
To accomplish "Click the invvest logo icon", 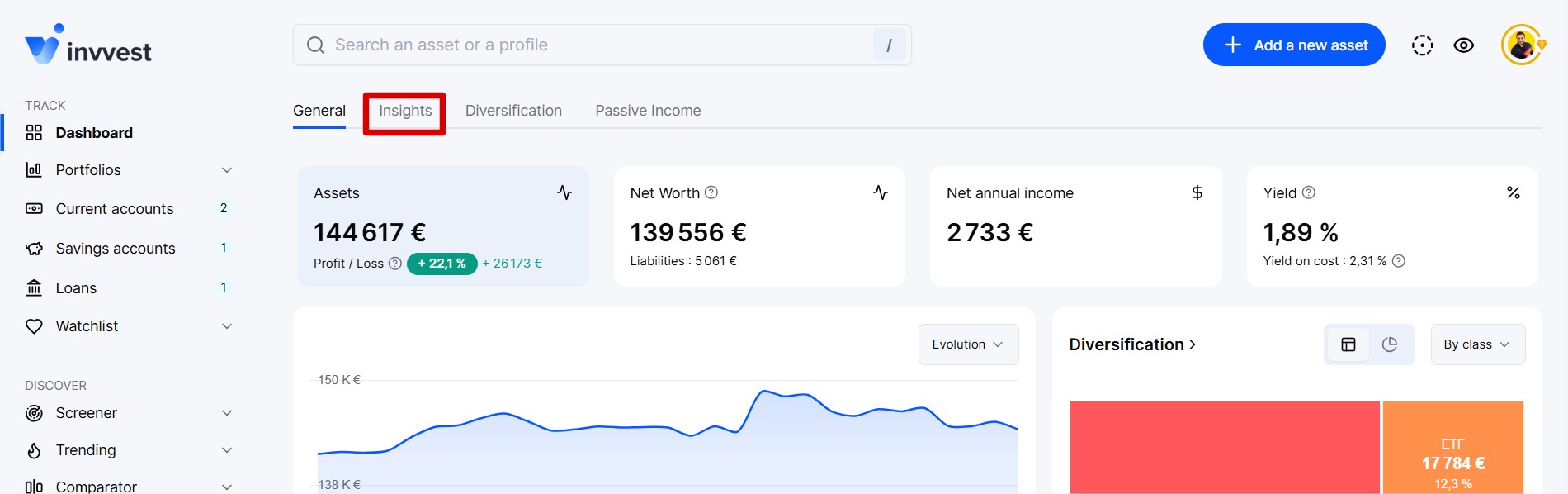I will [44, 45].
